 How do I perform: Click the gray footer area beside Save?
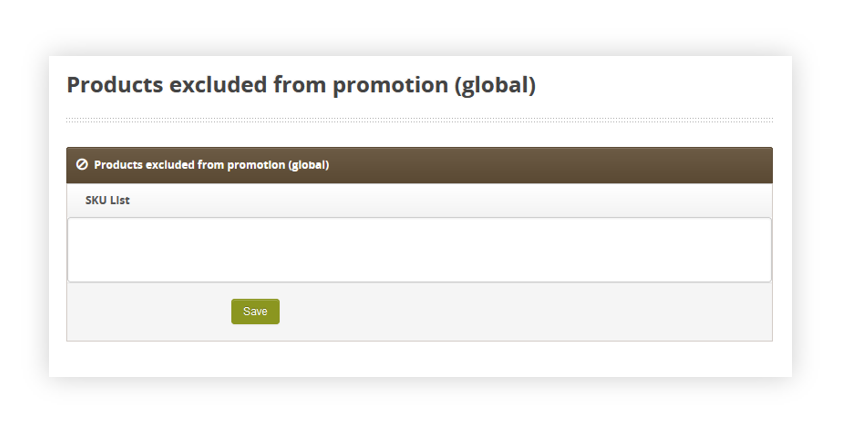[x=525, y=312]
